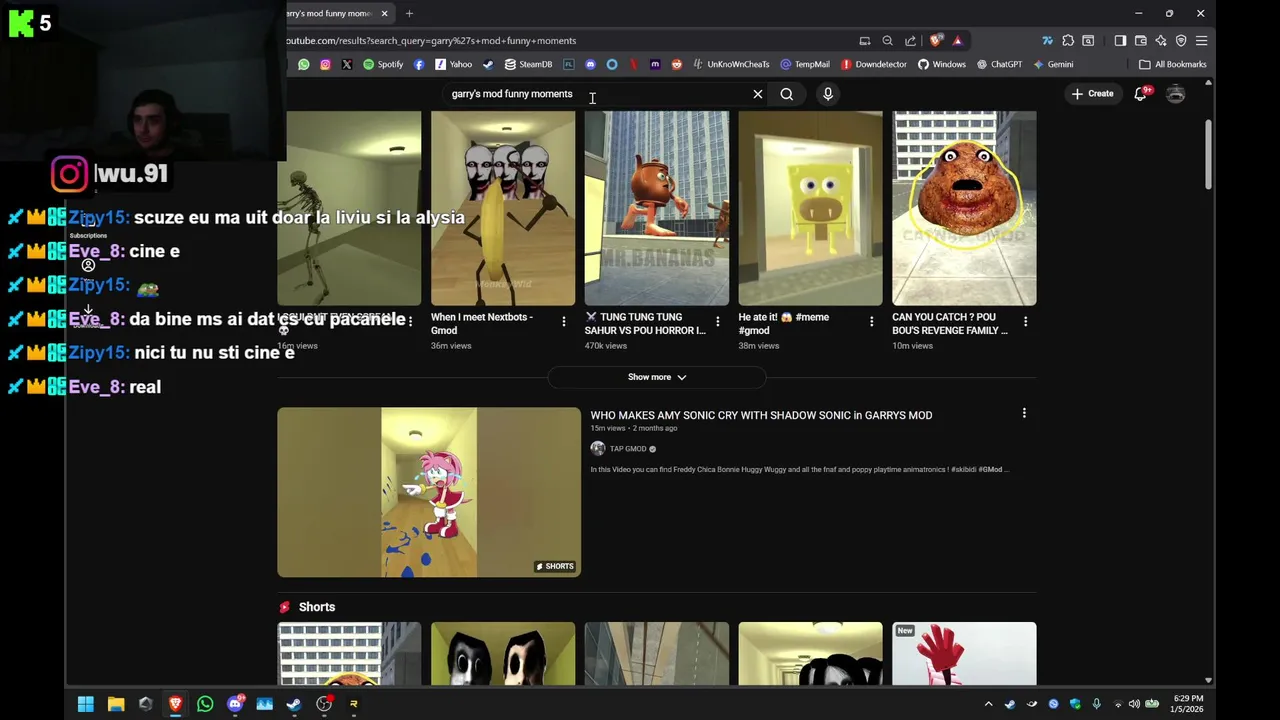Open the Nextbots banana short thumbnail
Screen dimensions: 1280x720
coord(503,208)
